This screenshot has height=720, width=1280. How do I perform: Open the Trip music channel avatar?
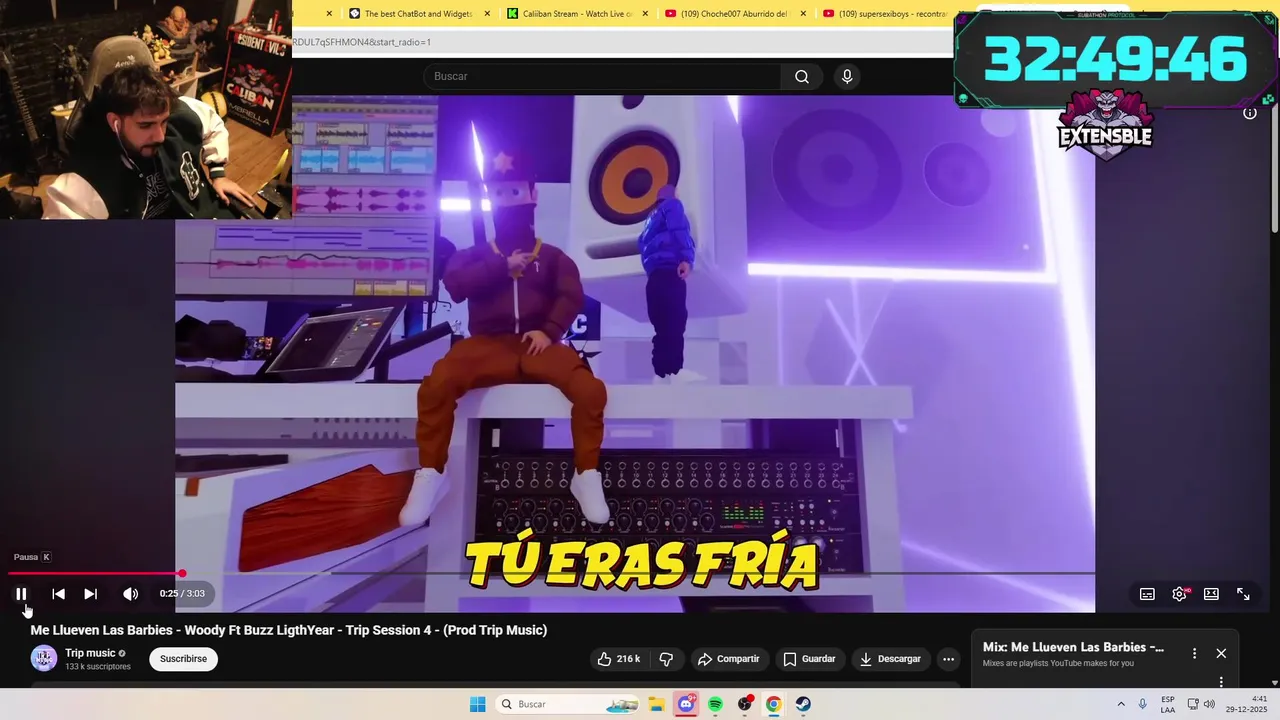[x=43, y=658]
